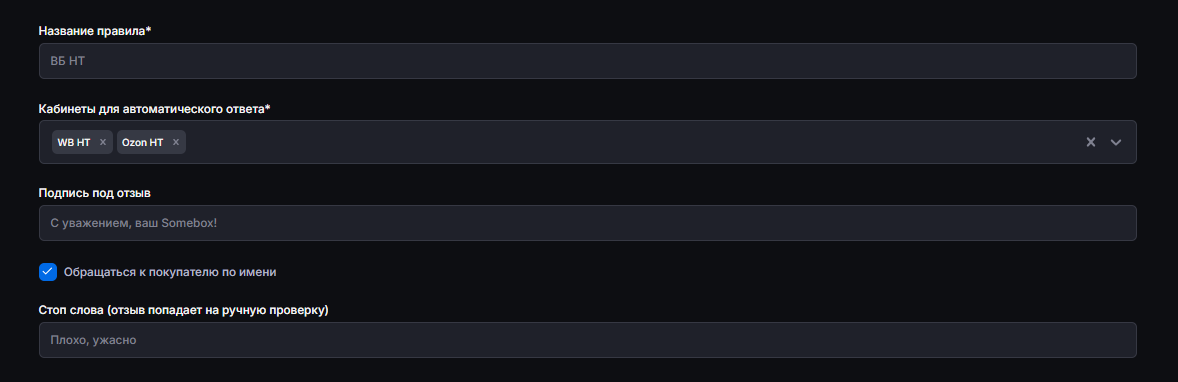The width and height of the screenshot is (1178, 382).
Task: Click the 'Название правила' field label
Action: 95,30
